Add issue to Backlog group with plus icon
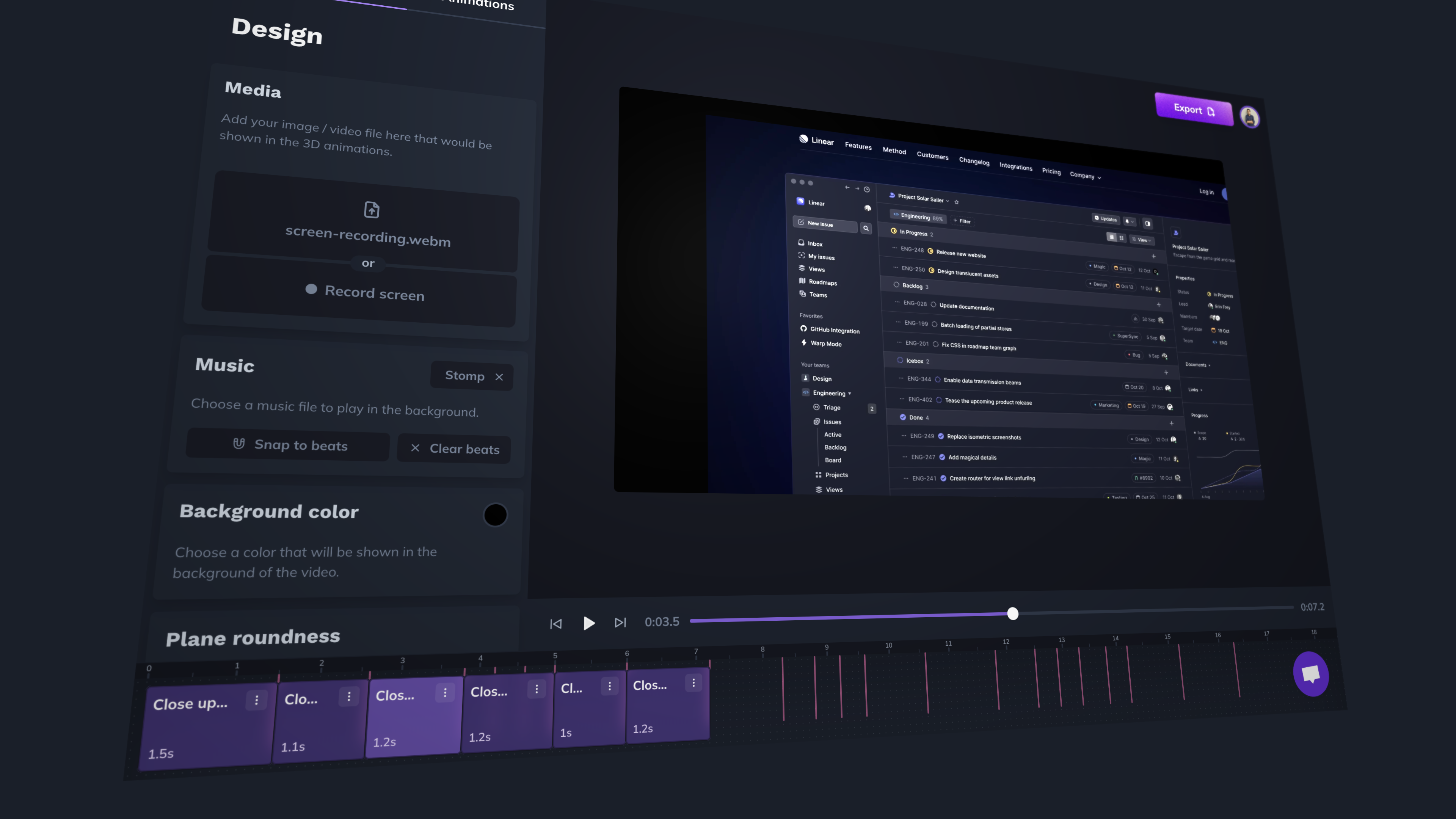Screen dimensions: 1456x819 pos(1159,304)
